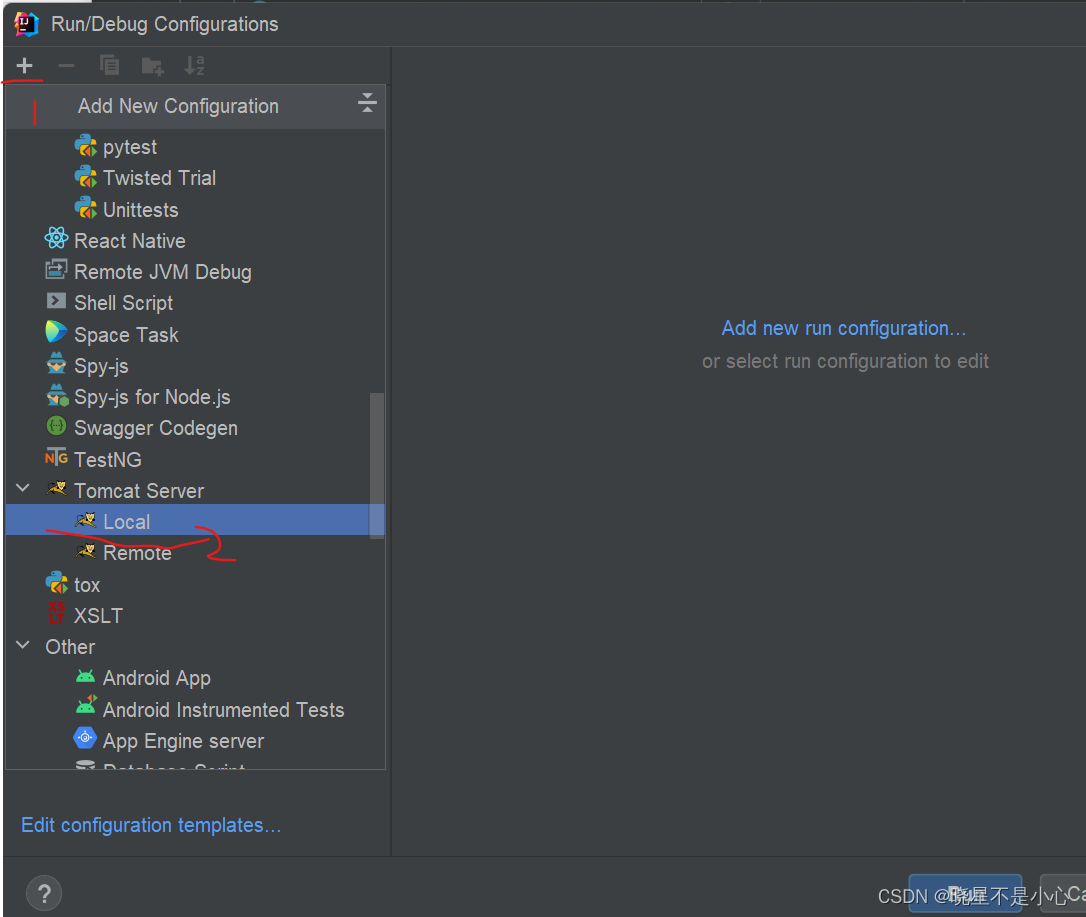Click the question mark help button

tap(44, 893)
